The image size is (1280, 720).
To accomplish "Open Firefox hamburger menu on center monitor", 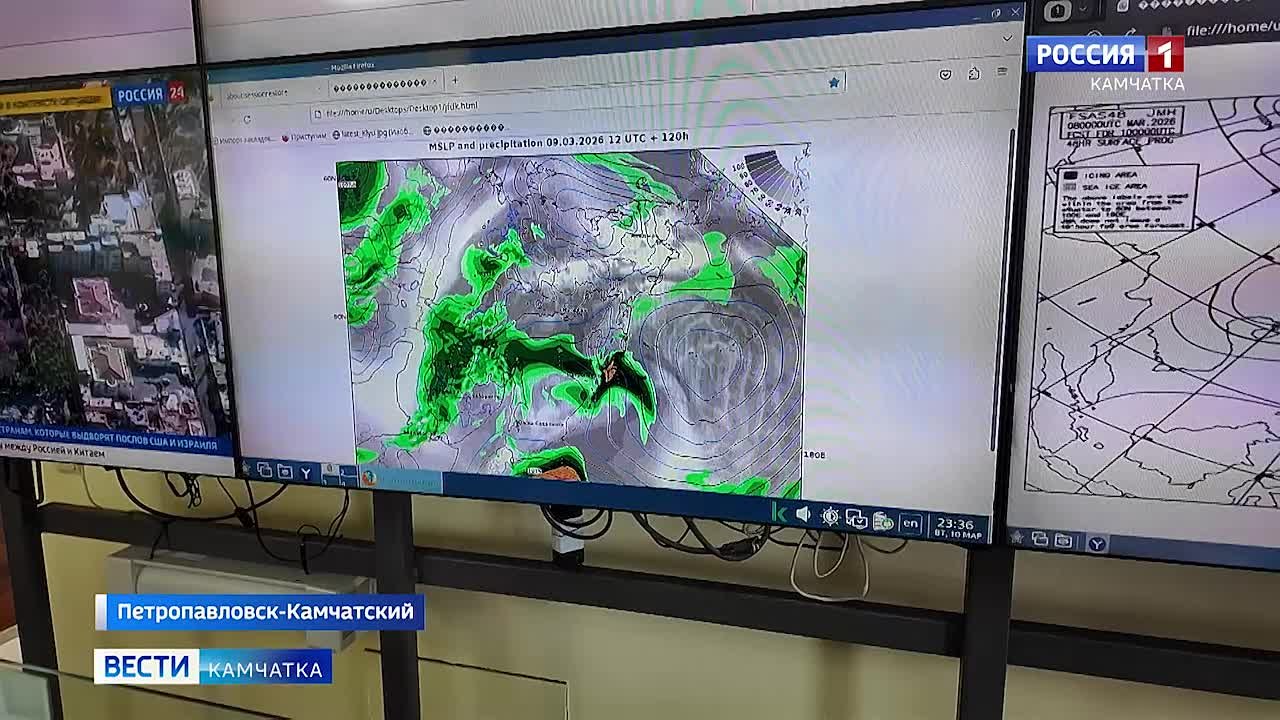I will click(1002, 73).
